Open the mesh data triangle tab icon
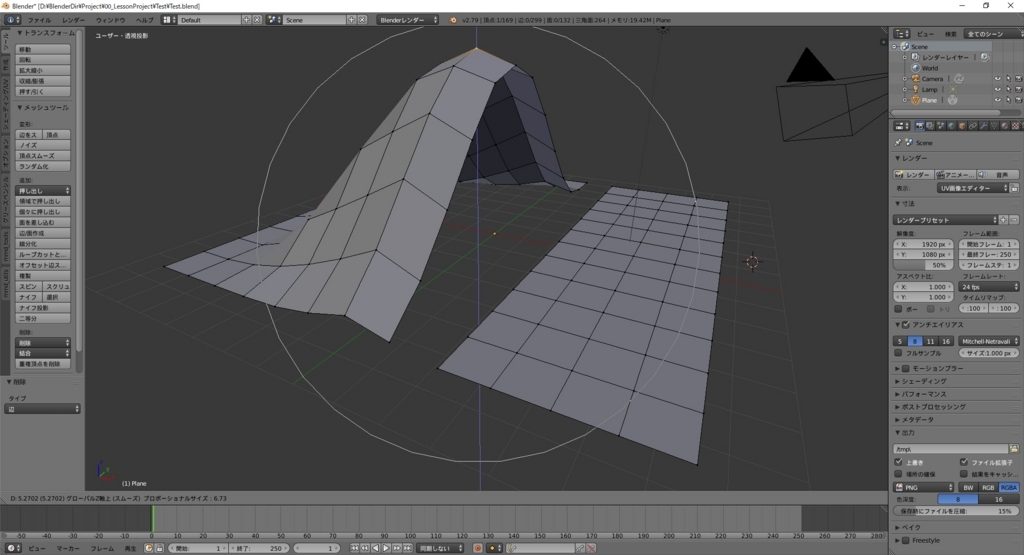Image resolution: width=1024 pixels, height=555 pixels. tap(994, 126)
